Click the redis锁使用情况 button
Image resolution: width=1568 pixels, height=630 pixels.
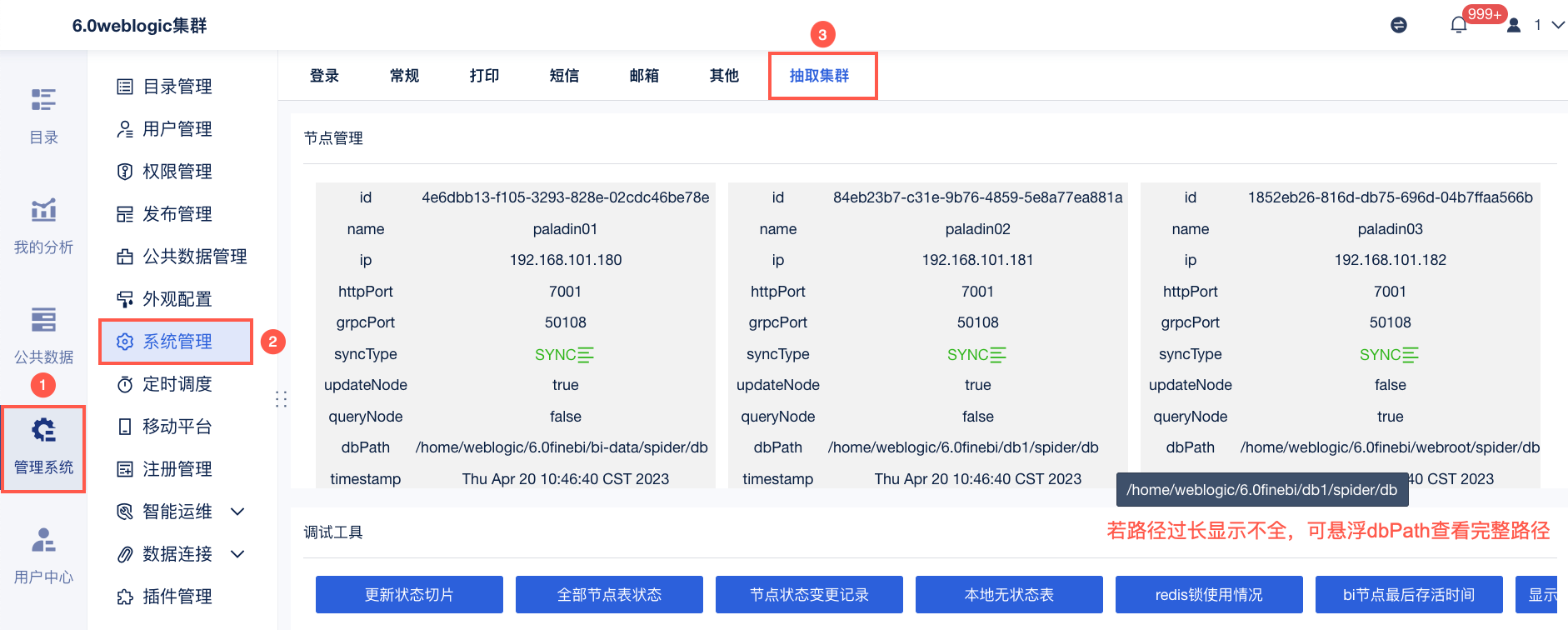point(1209,594)
